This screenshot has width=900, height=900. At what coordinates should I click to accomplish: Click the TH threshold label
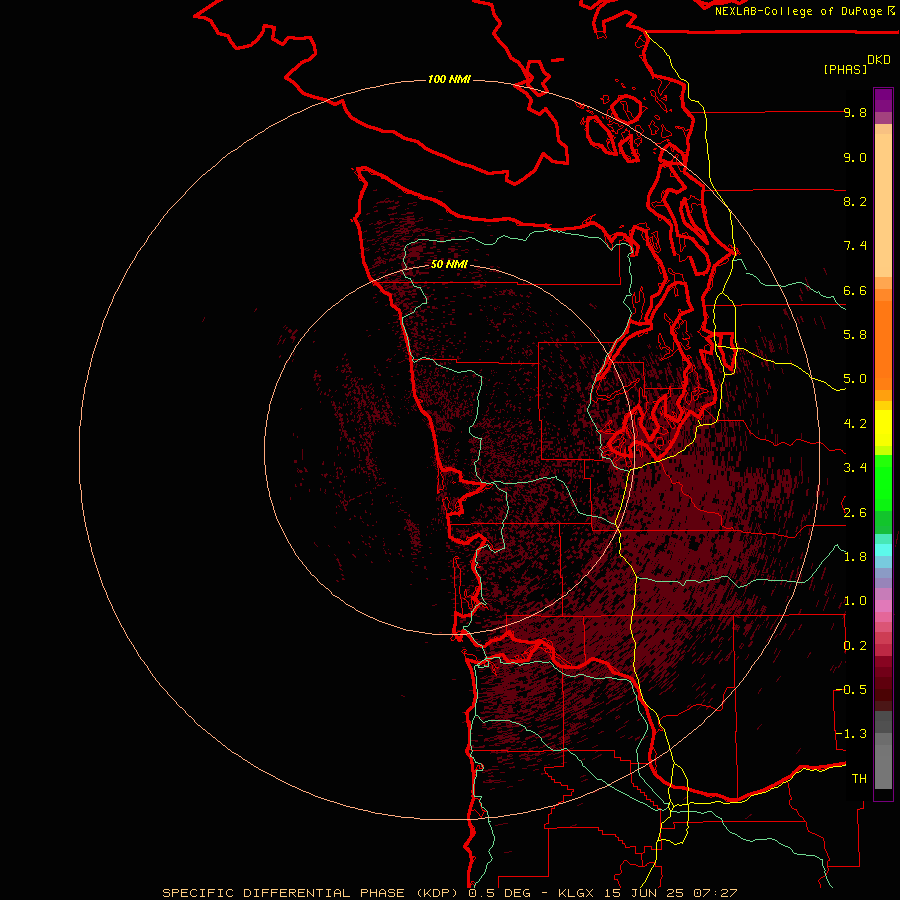point(859,779)
